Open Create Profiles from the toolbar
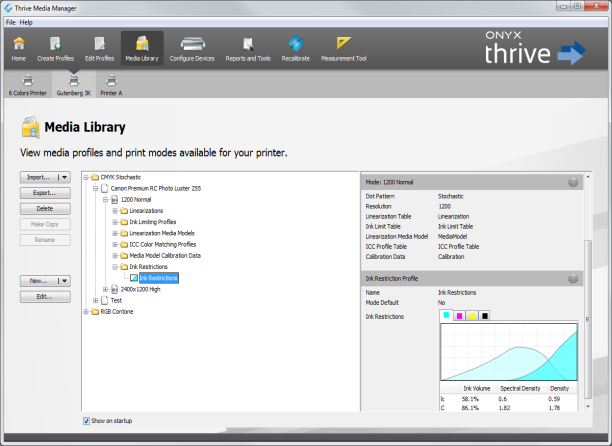 point(55,49)
